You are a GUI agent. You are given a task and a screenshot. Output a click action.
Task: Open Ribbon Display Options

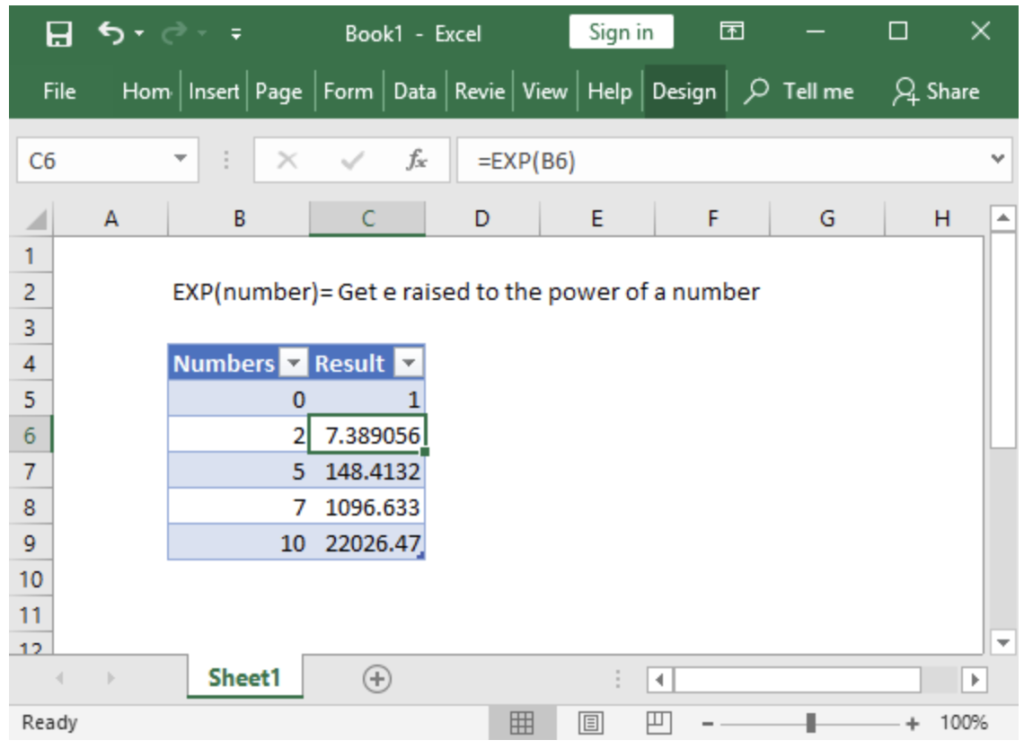tap(732, 31)
